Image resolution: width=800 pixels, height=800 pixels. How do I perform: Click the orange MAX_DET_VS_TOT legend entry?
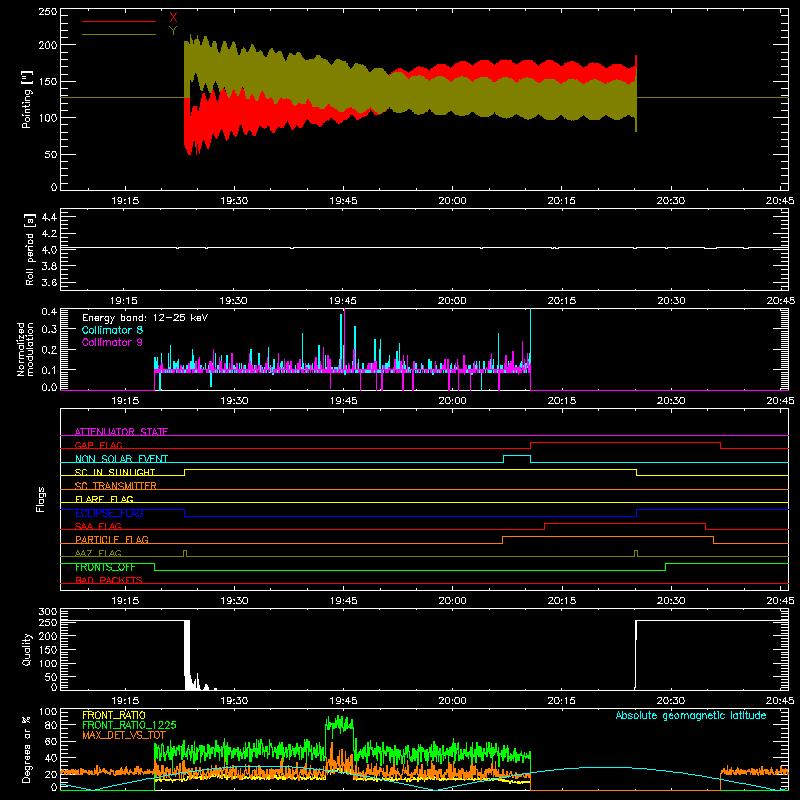(x=124, y=735)
